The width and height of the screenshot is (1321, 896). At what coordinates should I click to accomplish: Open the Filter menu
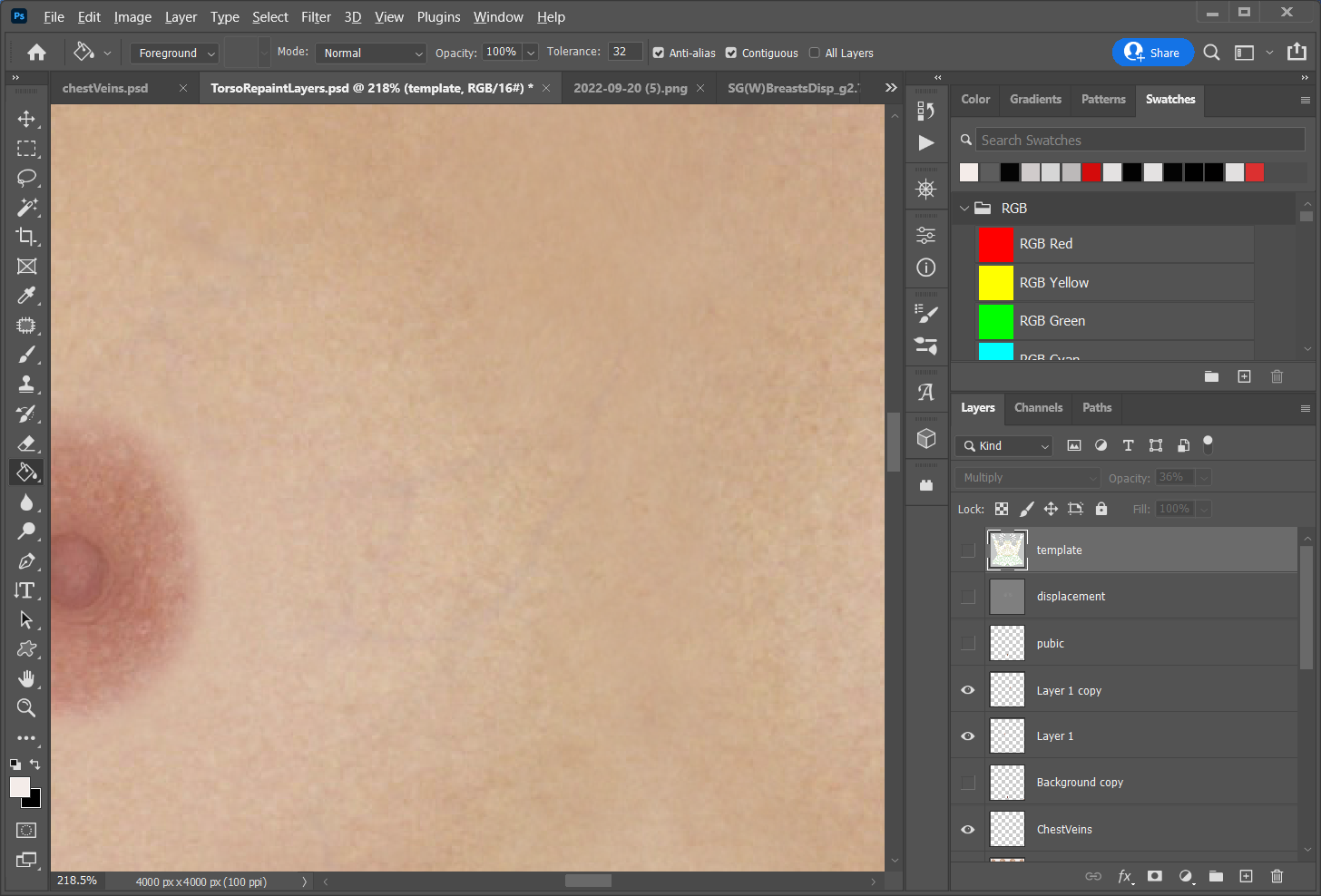tap(316, 16)
